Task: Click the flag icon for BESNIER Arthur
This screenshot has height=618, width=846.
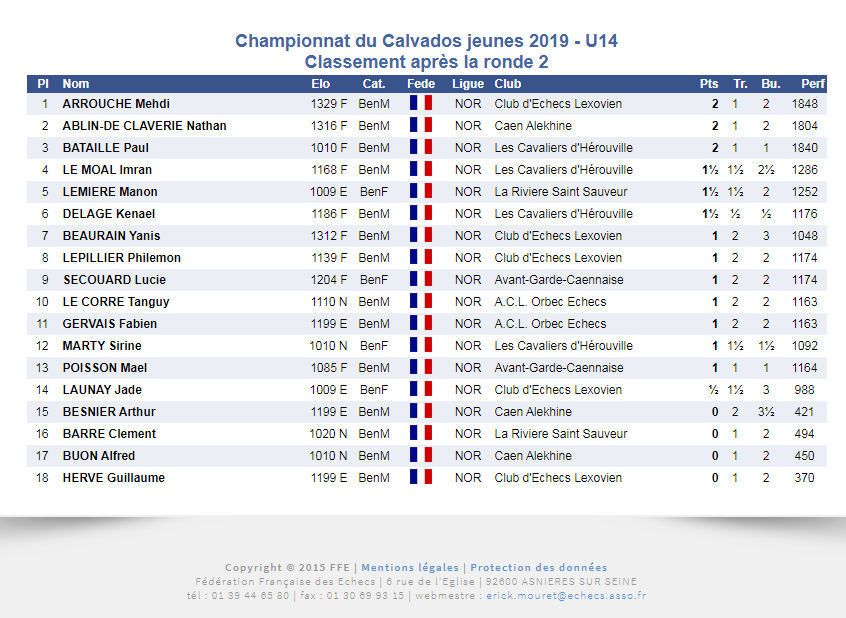Action: 420,412
